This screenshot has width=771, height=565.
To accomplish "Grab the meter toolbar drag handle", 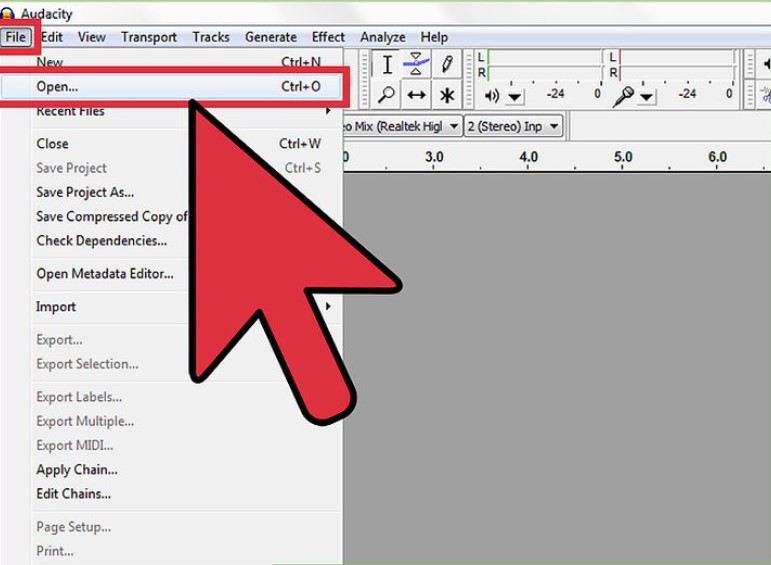I will click(469, 79).
